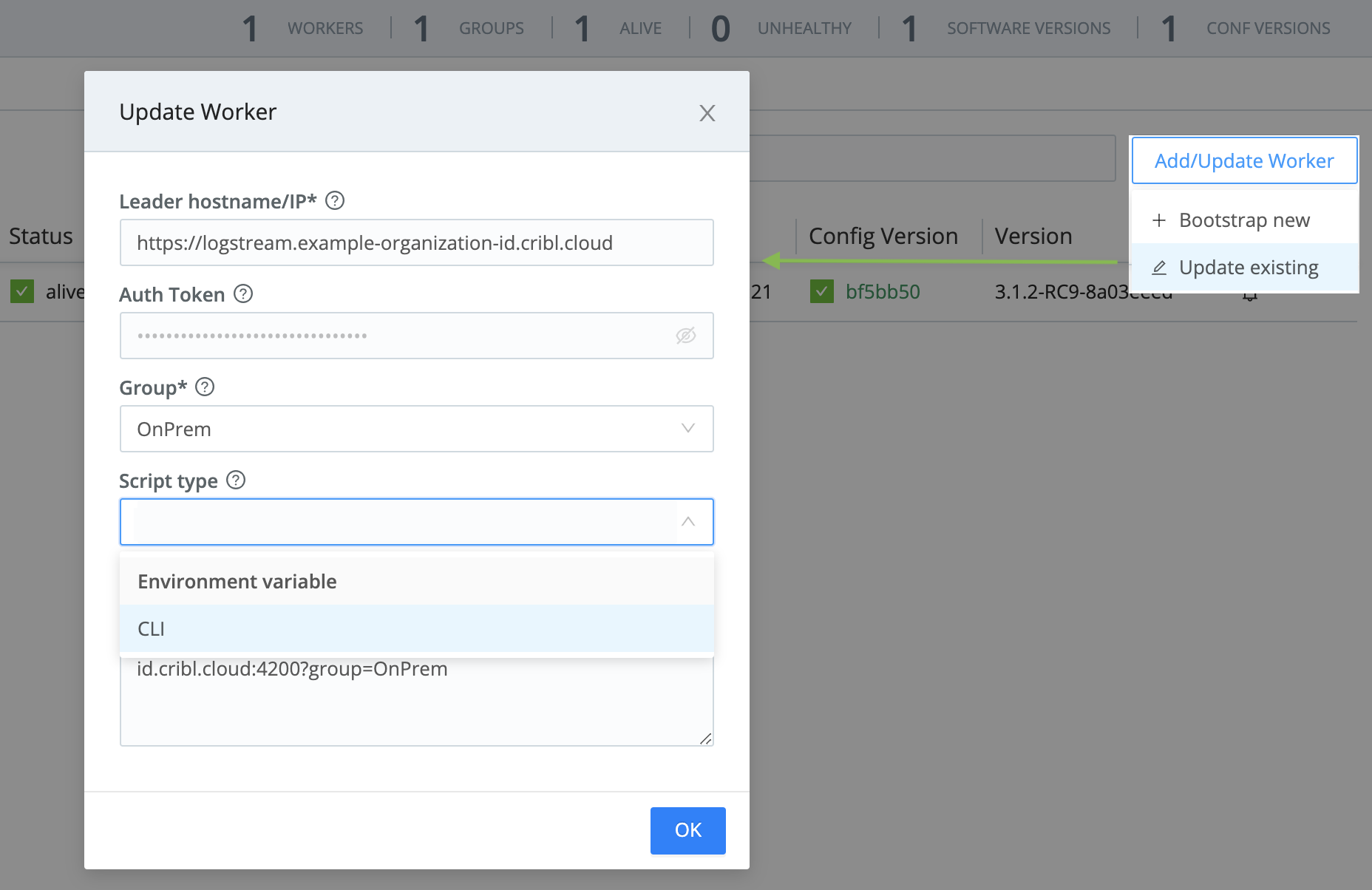Select the pencil icon beside Update existing
The image size is (1372, 890).
pyautogui.click(x=1158, y=268)
